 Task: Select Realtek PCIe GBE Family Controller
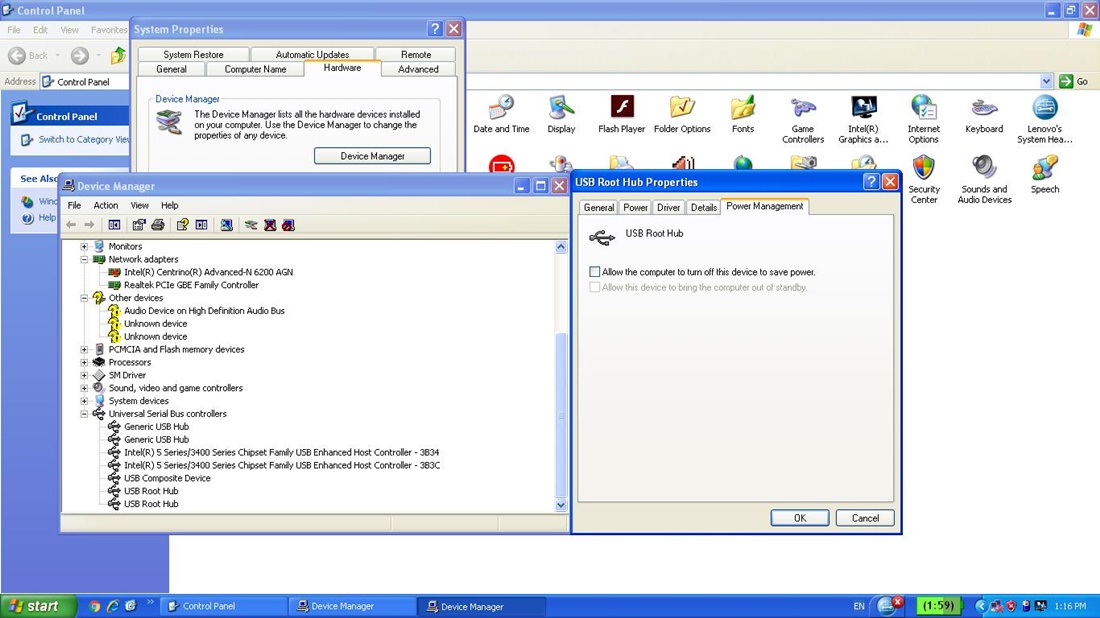coord(191,285)
